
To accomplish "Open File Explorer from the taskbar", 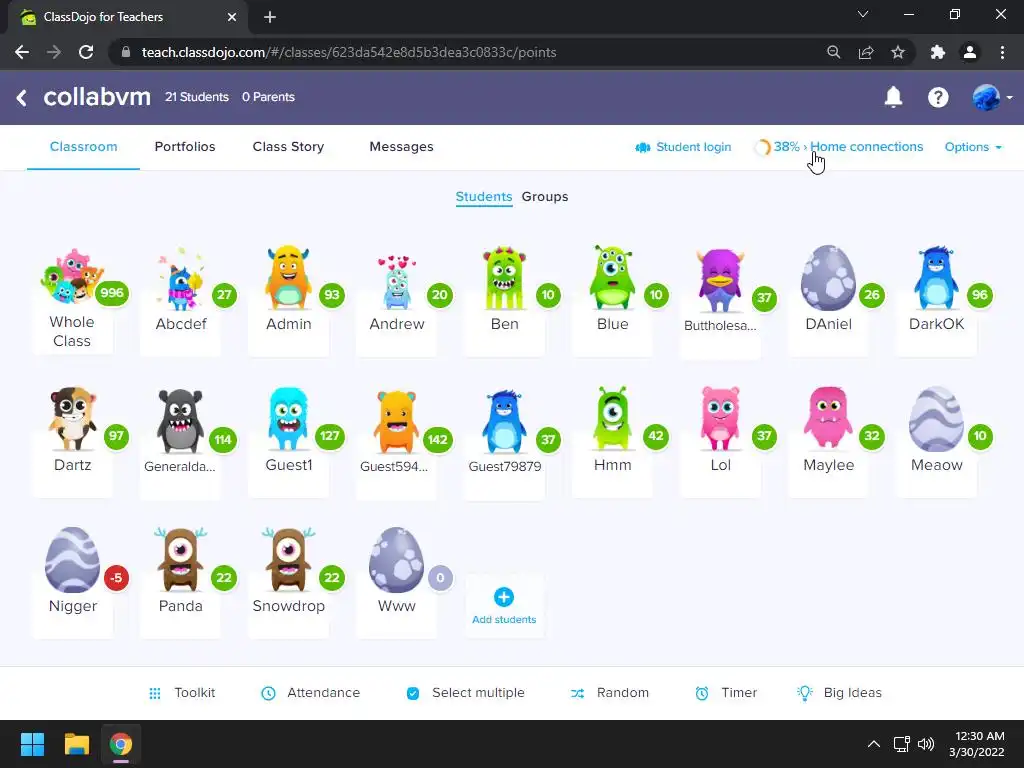I will (76, 744).
